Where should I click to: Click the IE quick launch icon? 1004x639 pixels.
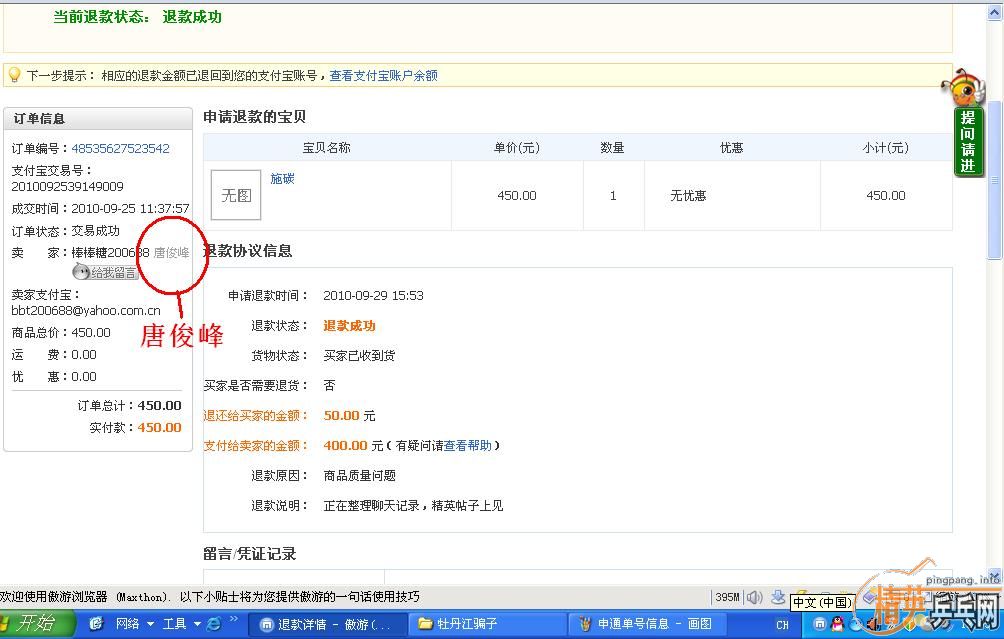coord(213,624)
